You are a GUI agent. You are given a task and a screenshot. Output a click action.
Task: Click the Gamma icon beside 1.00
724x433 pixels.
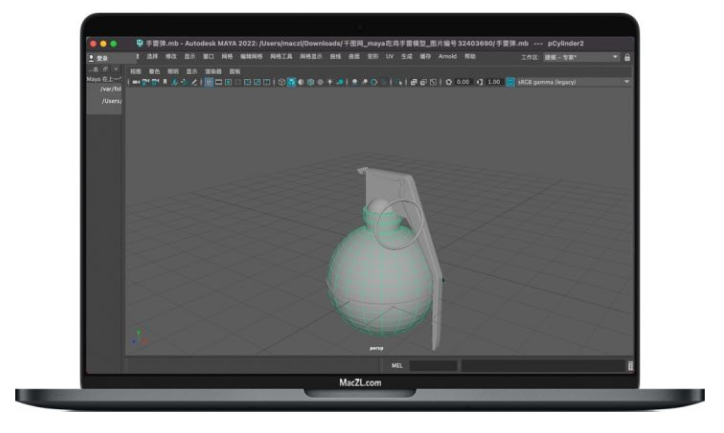coord(480,82)
